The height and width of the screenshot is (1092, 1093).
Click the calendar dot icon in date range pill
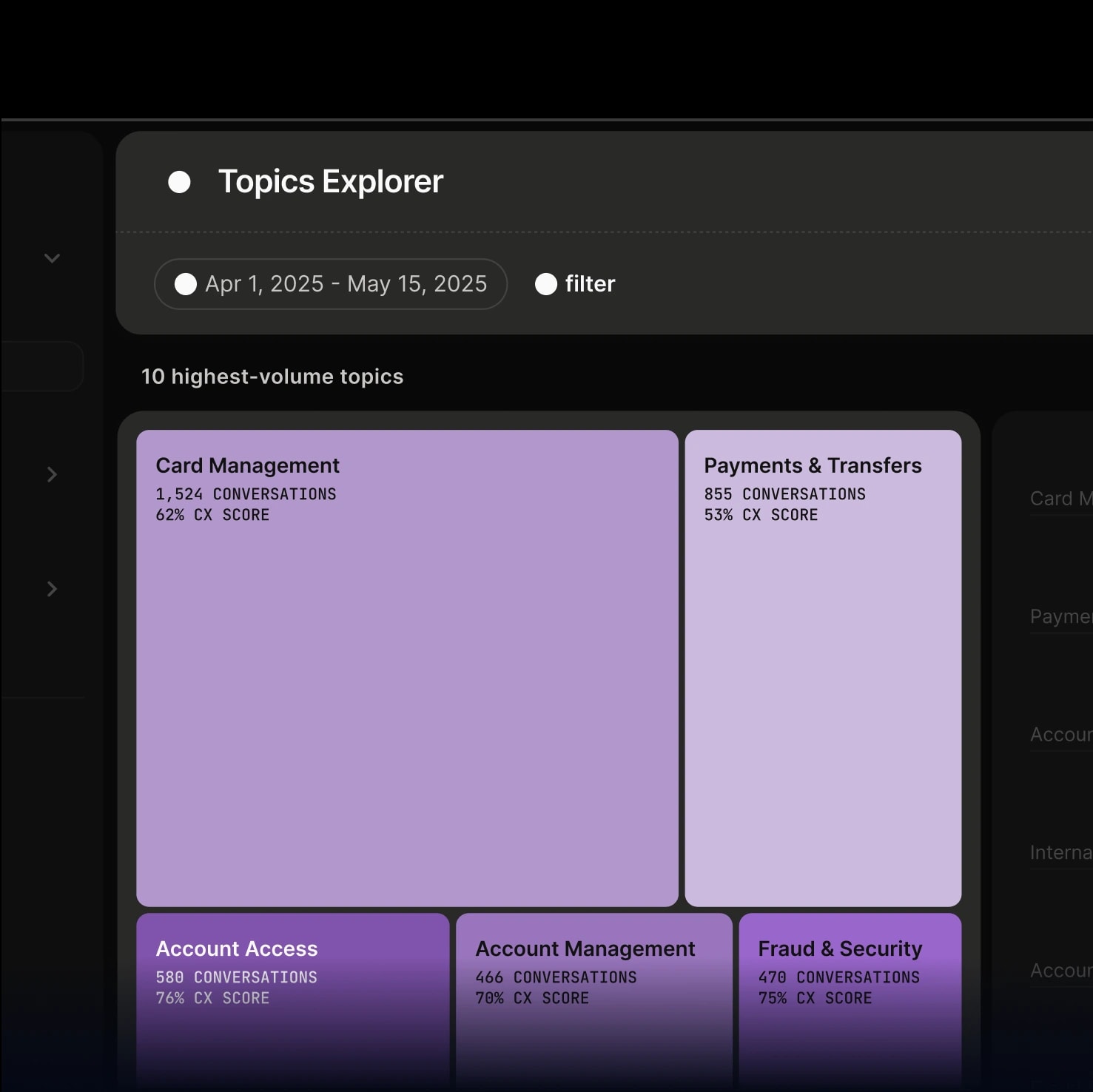pyautogui.click(x=186, y=284)
